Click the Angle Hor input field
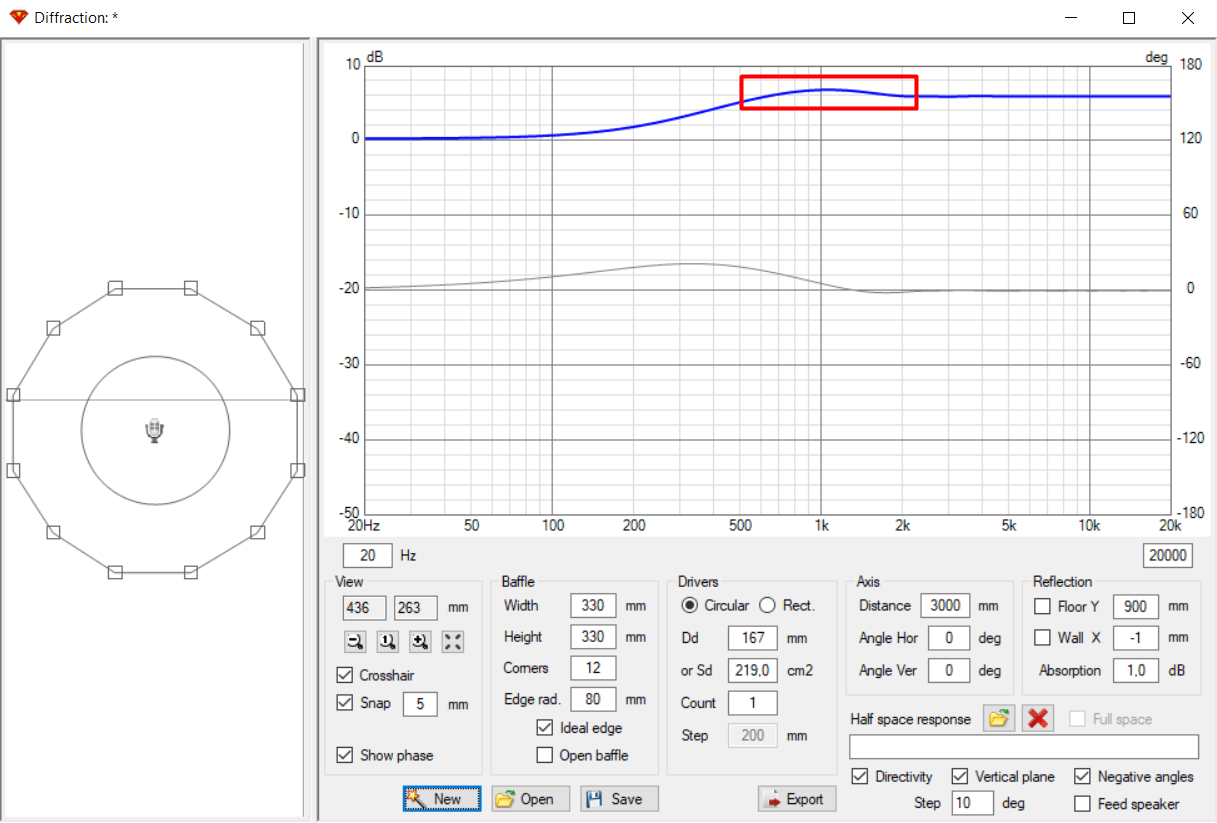Viewport: 1217px width, 823px height. point(950,638)
